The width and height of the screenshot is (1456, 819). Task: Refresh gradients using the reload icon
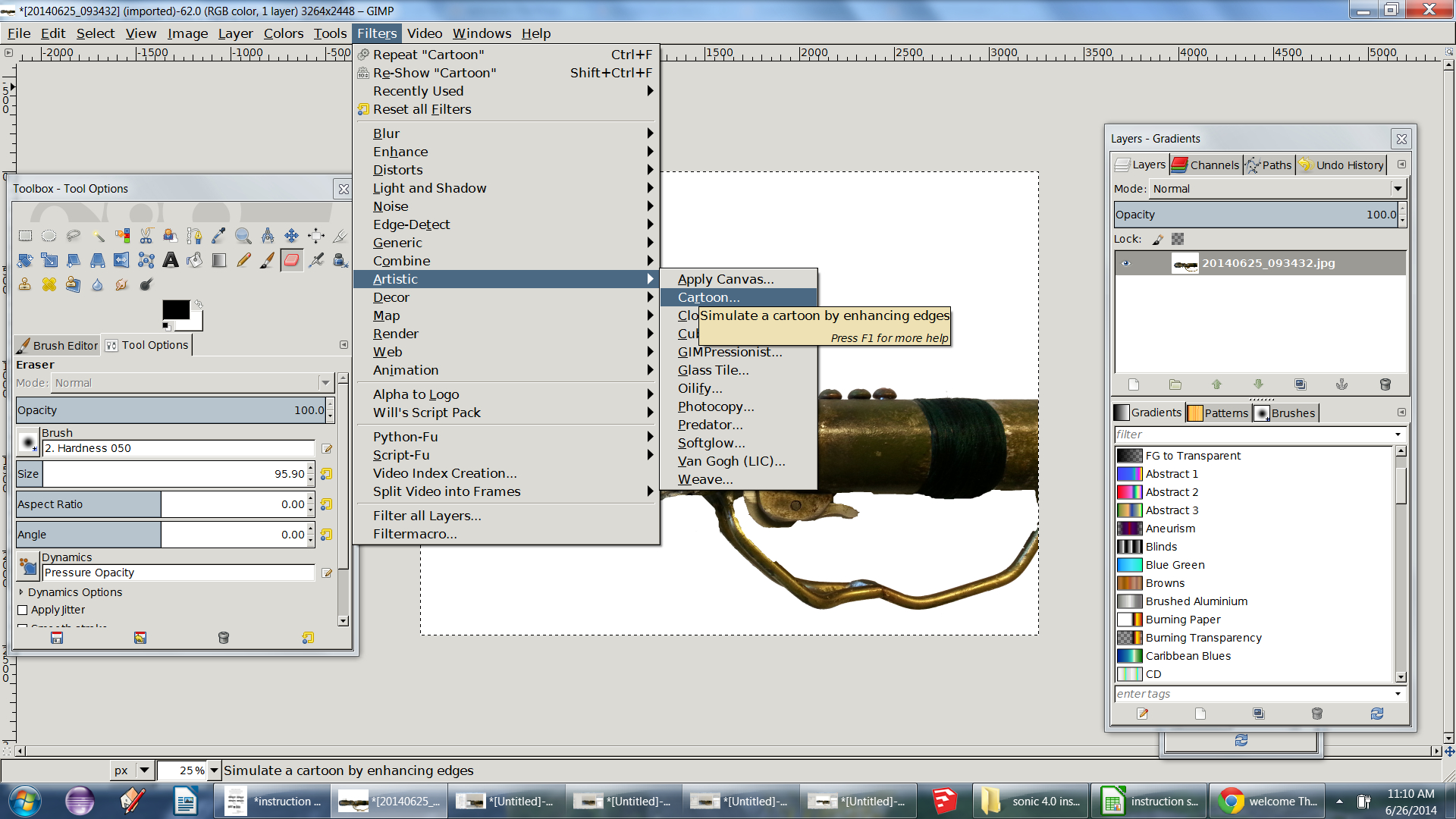pyautogui.click(x=1377, y=714)
